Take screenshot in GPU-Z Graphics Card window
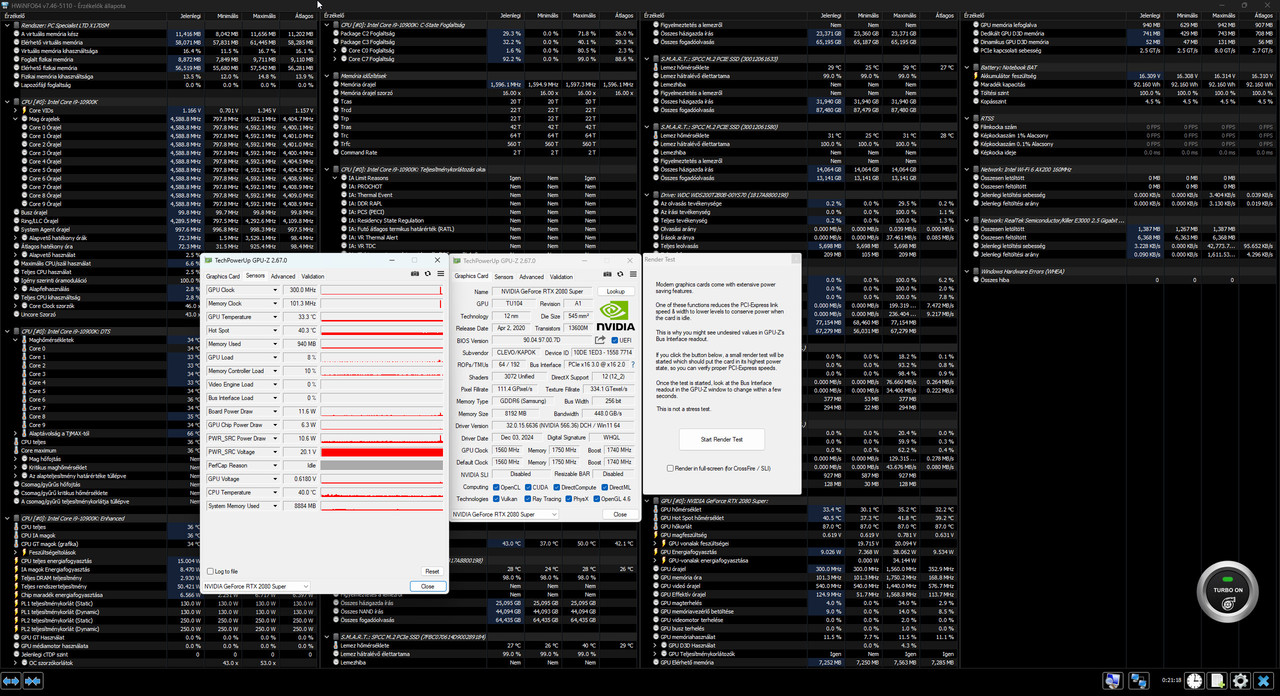This screenshot has height=696, width=1280. coord(608,274)
